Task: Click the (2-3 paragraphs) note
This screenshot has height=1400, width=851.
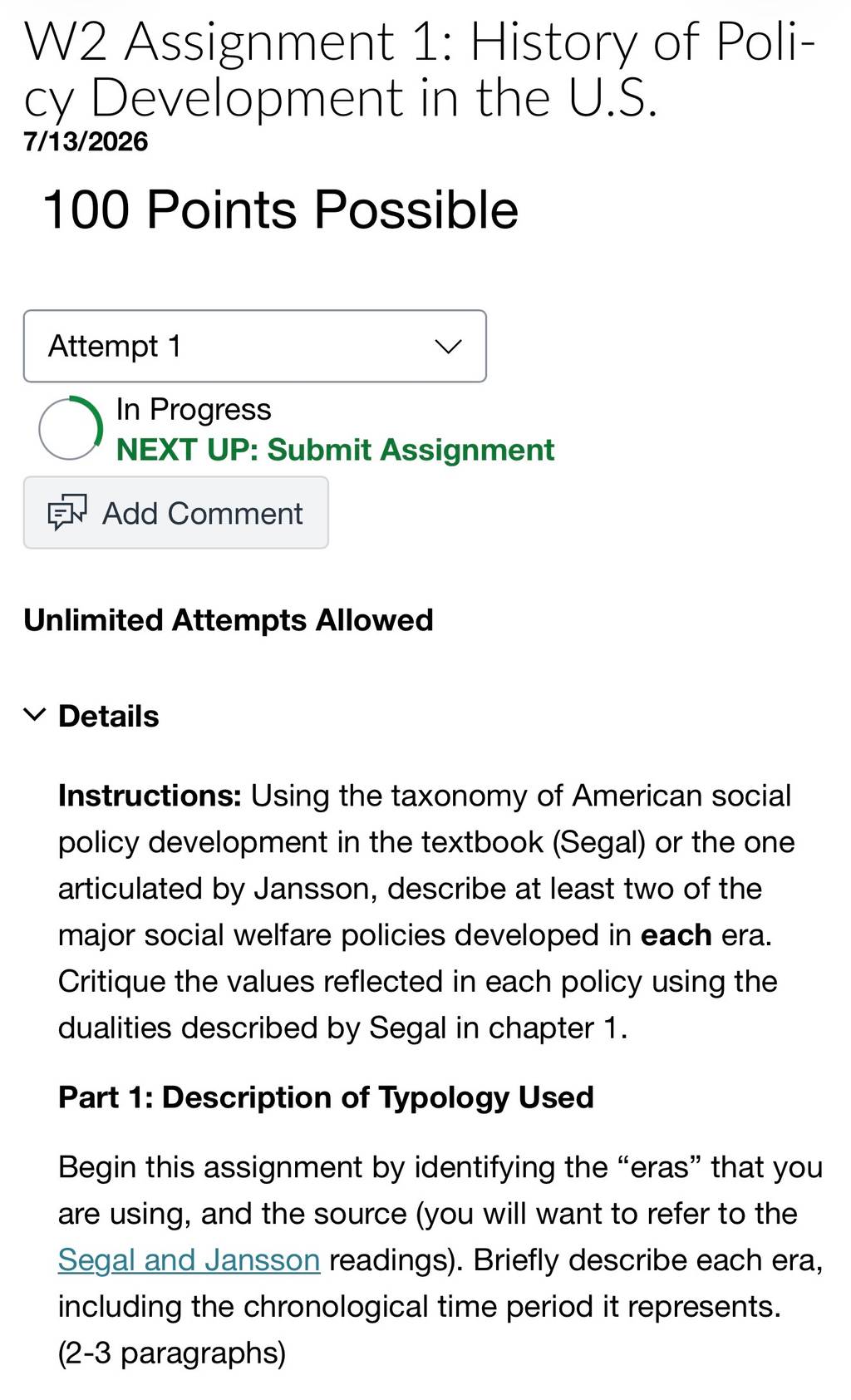Action: [172, 1353]
